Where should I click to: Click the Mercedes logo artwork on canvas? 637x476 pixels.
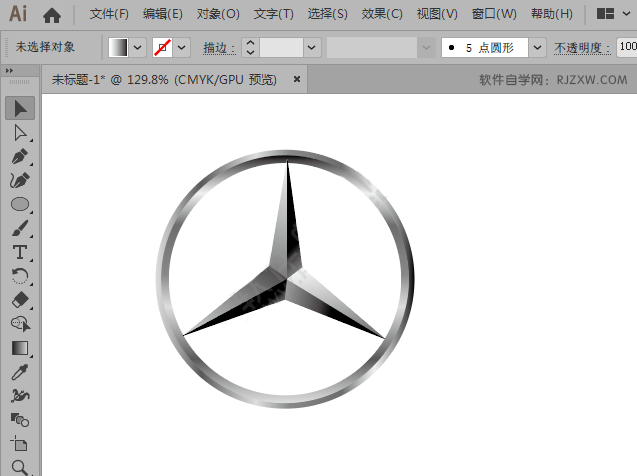coord(286,279)
